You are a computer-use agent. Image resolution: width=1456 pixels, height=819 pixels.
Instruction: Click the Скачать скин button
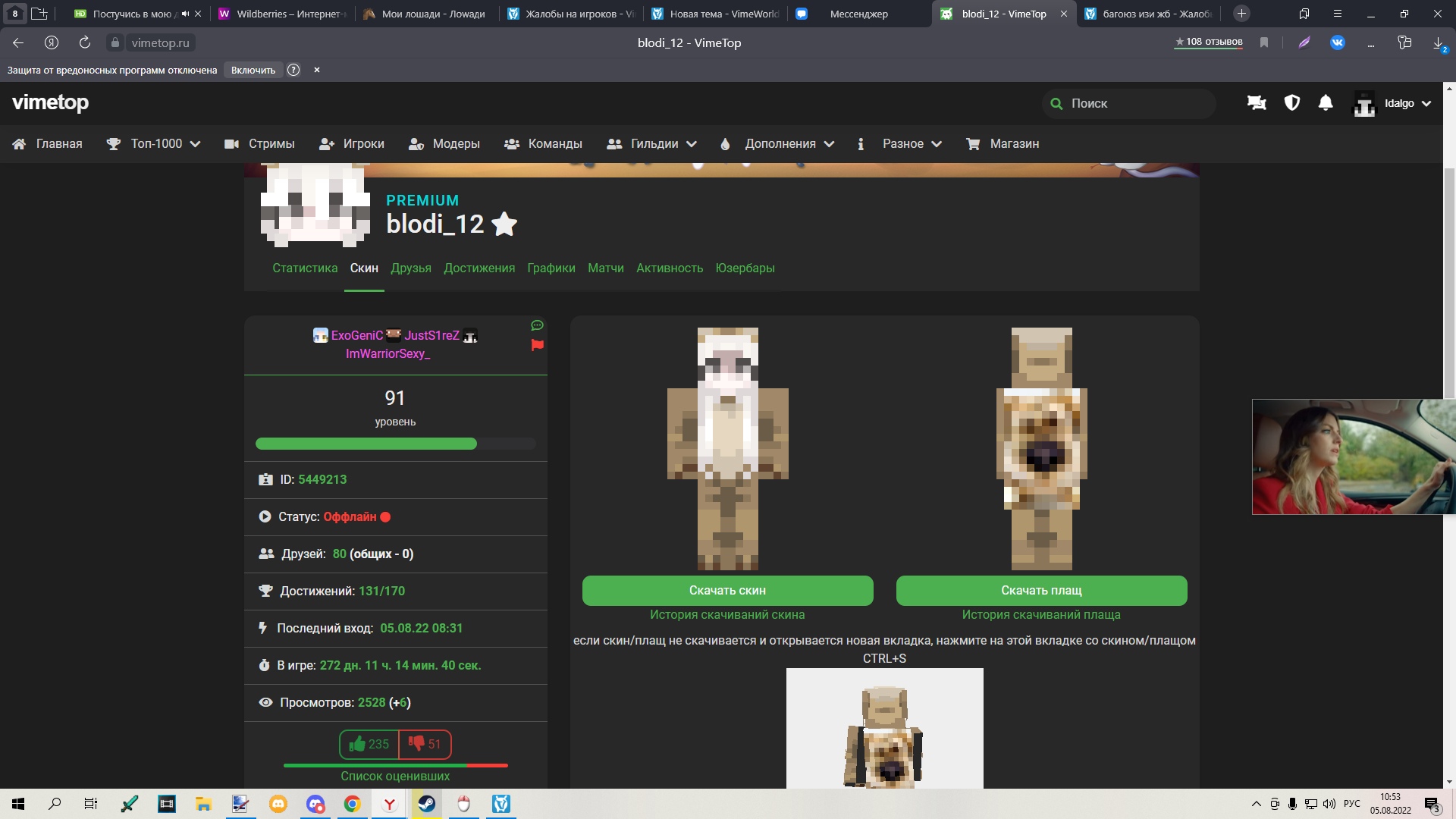pos(727,591)
